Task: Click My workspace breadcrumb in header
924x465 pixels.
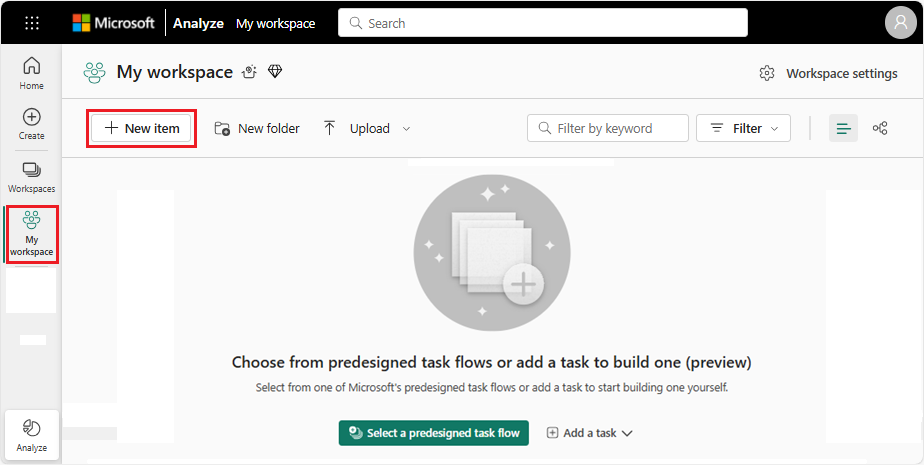Action: (x=276, y=24)
